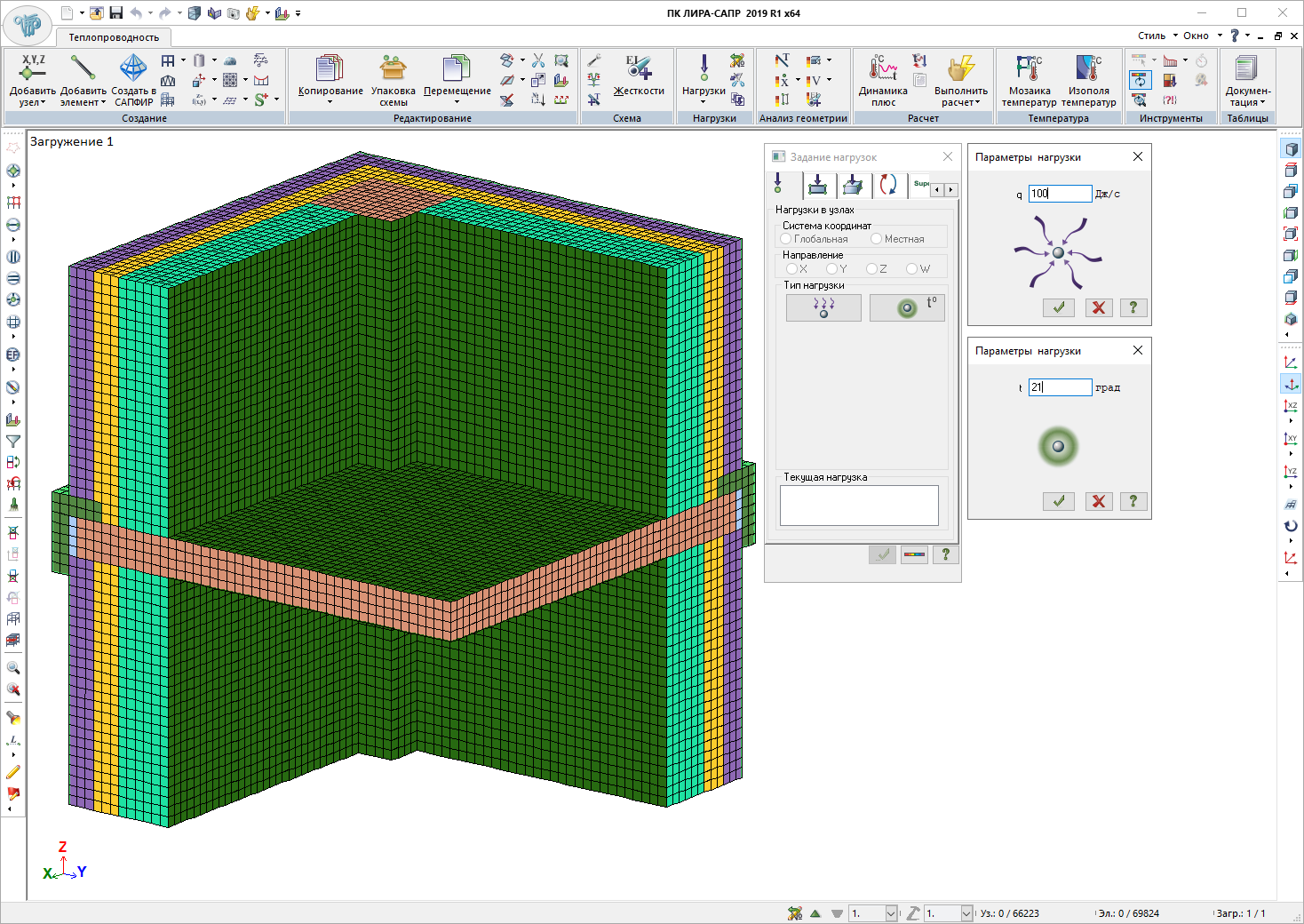Viewport: 1304px width, 924px height.
Task: Open Упаковка схемы tool
Action: 393,69
